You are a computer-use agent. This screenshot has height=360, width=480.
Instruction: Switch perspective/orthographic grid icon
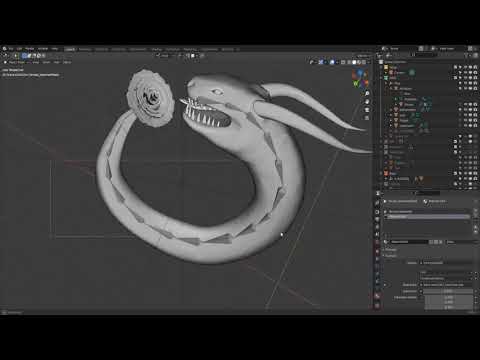coord(367,118)
